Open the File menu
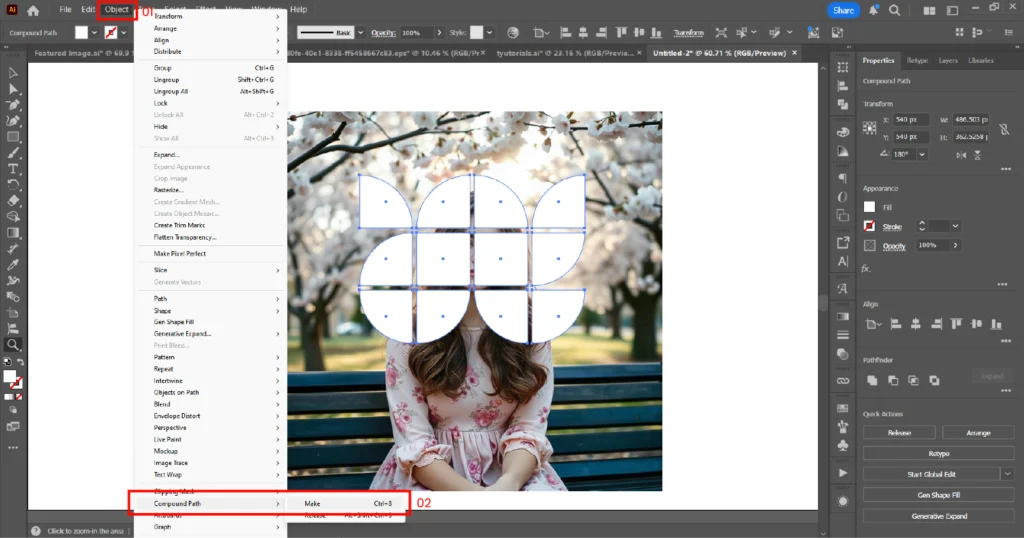 coord(65,10)
